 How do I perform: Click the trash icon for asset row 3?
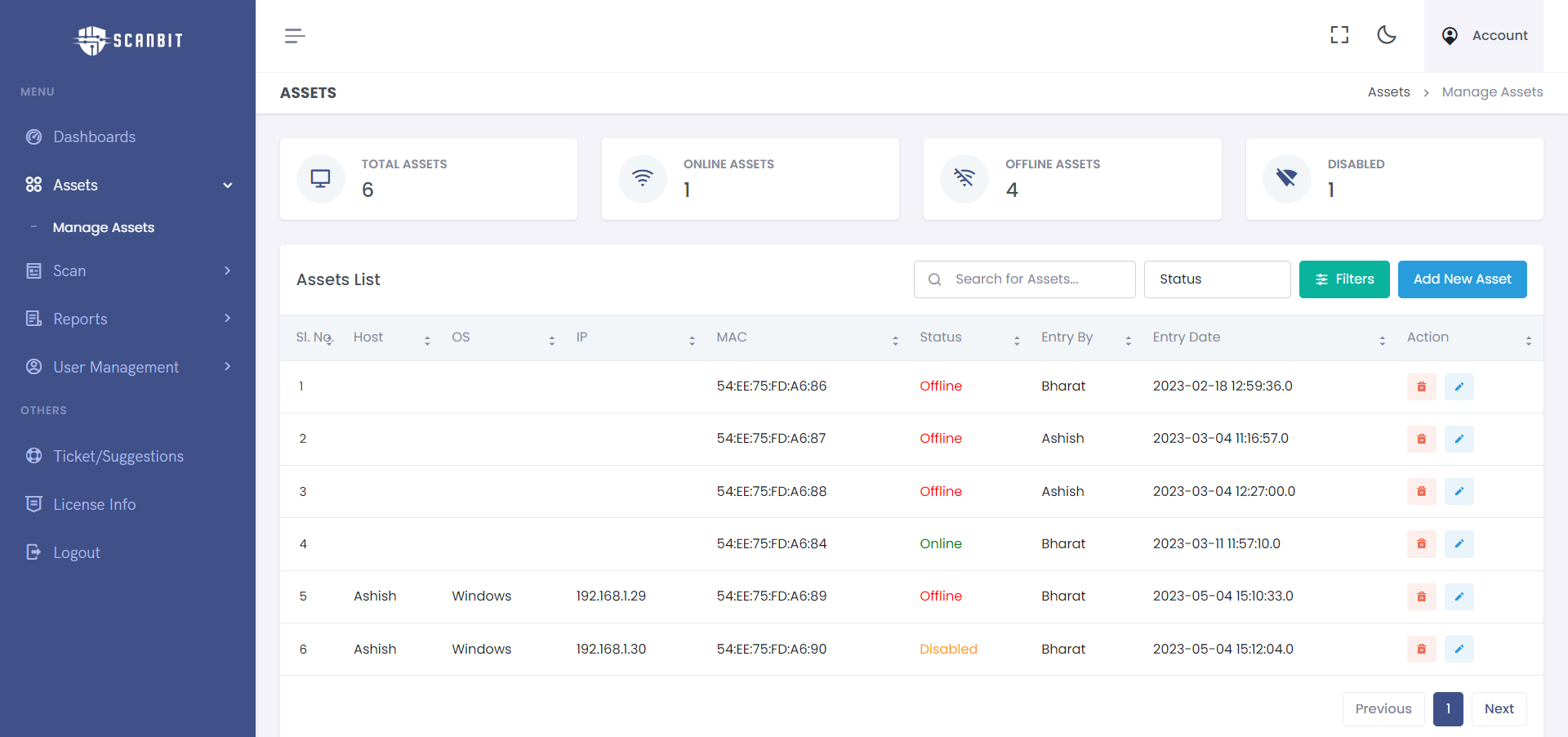tap(1421, 492)
